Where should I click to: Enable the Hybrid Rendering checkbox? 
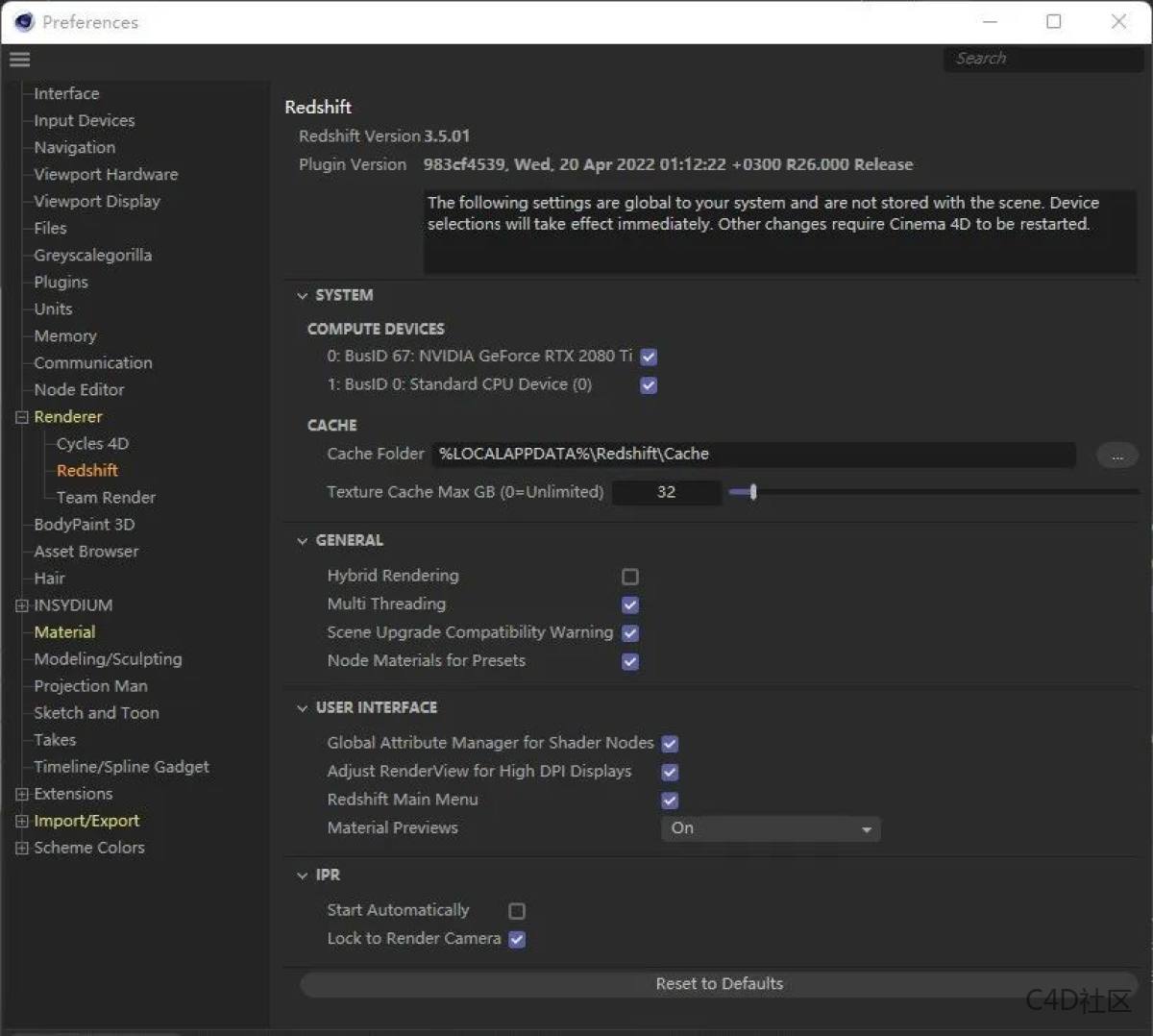pyautogui.click(x=630, y=577)
